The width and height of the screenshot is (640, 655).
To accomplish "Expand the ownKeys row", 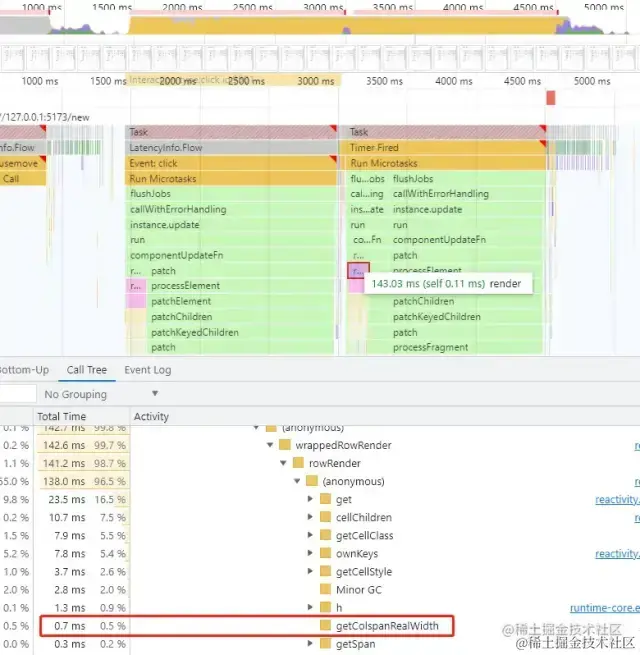I will coord(310,553).
